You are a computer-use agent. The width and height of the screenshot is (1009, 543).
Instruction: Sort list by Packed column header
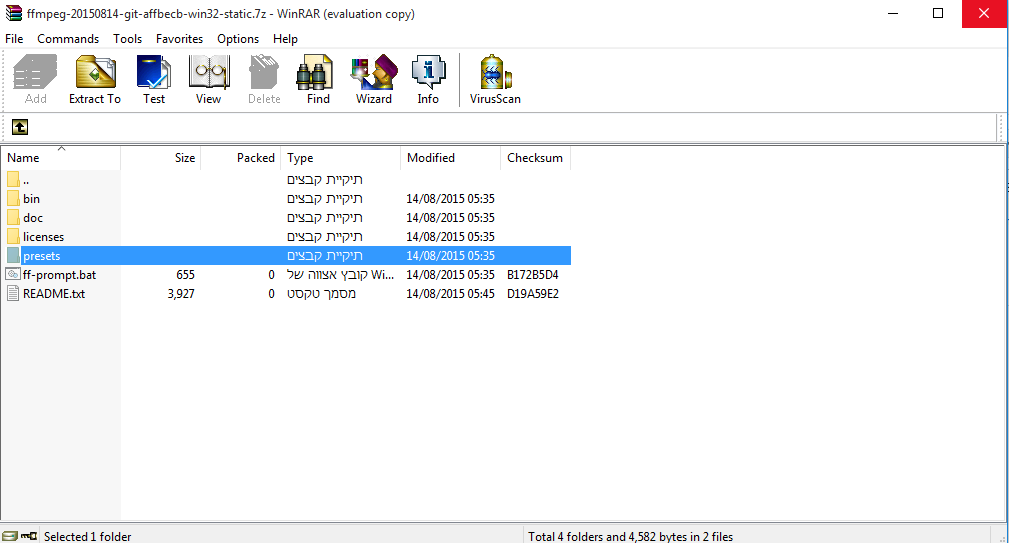241,158
